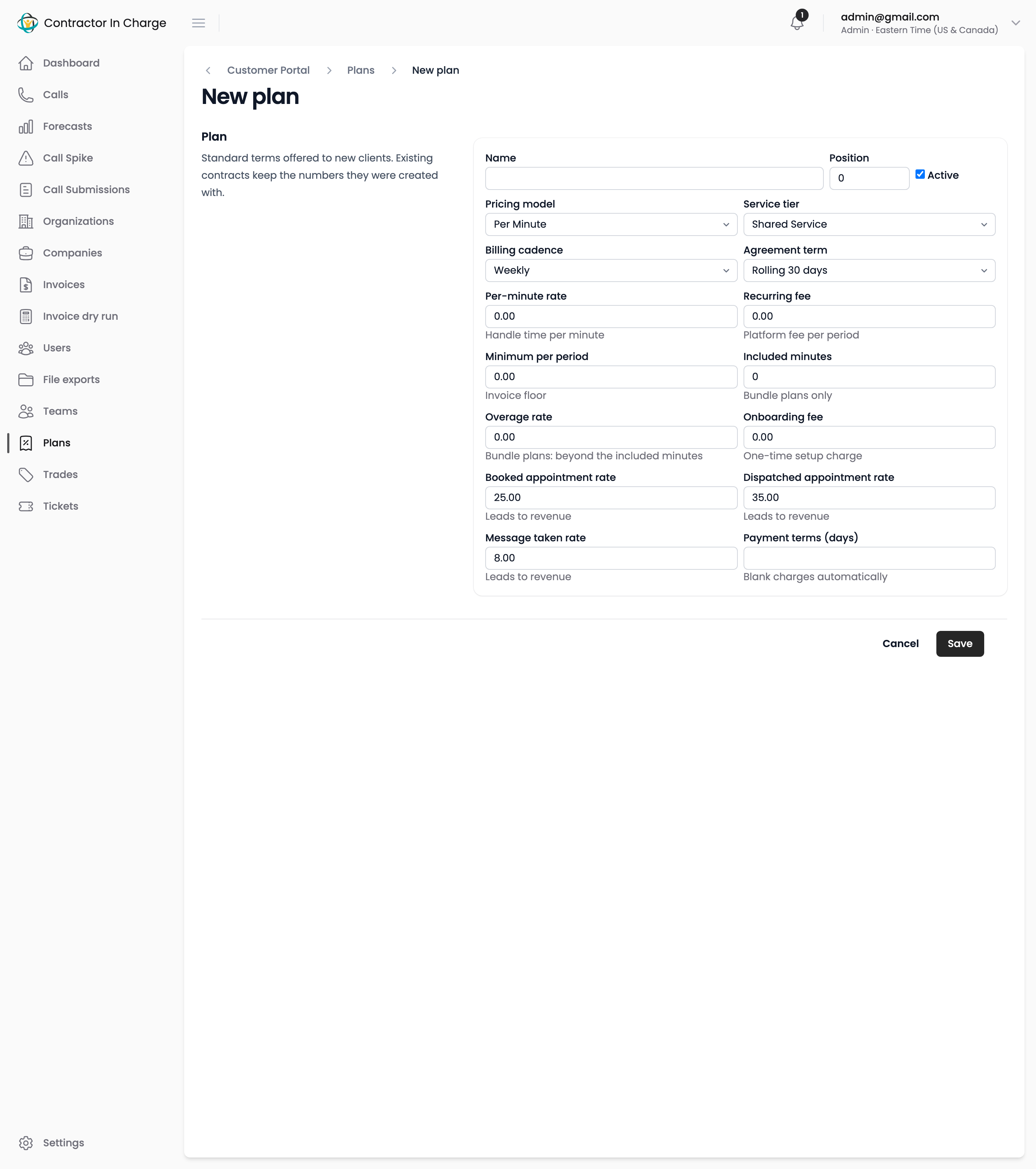Screen dimensions: 1036x1169
Task: Open the Call Submissions document icon
Action: tap(26, 190)
